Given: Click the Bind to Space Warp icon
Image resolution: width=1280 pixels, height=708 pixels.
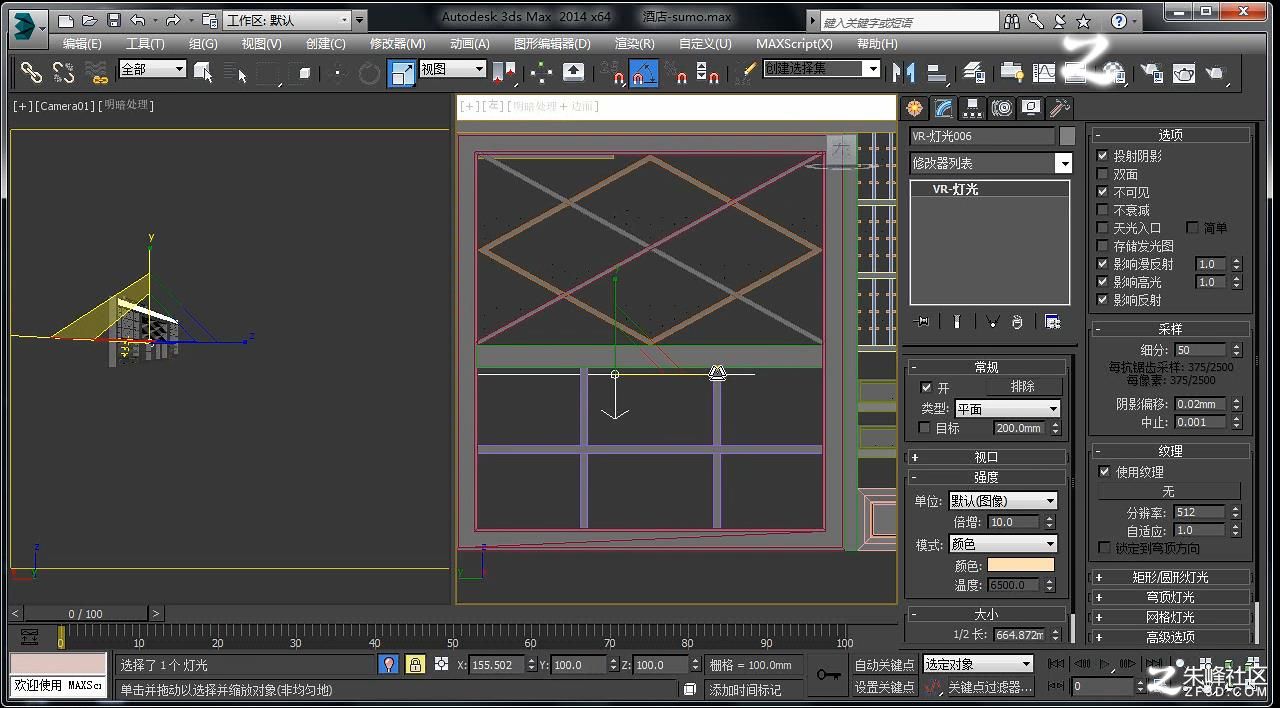Looking at the screenshot, I should (x=96, y=72).
